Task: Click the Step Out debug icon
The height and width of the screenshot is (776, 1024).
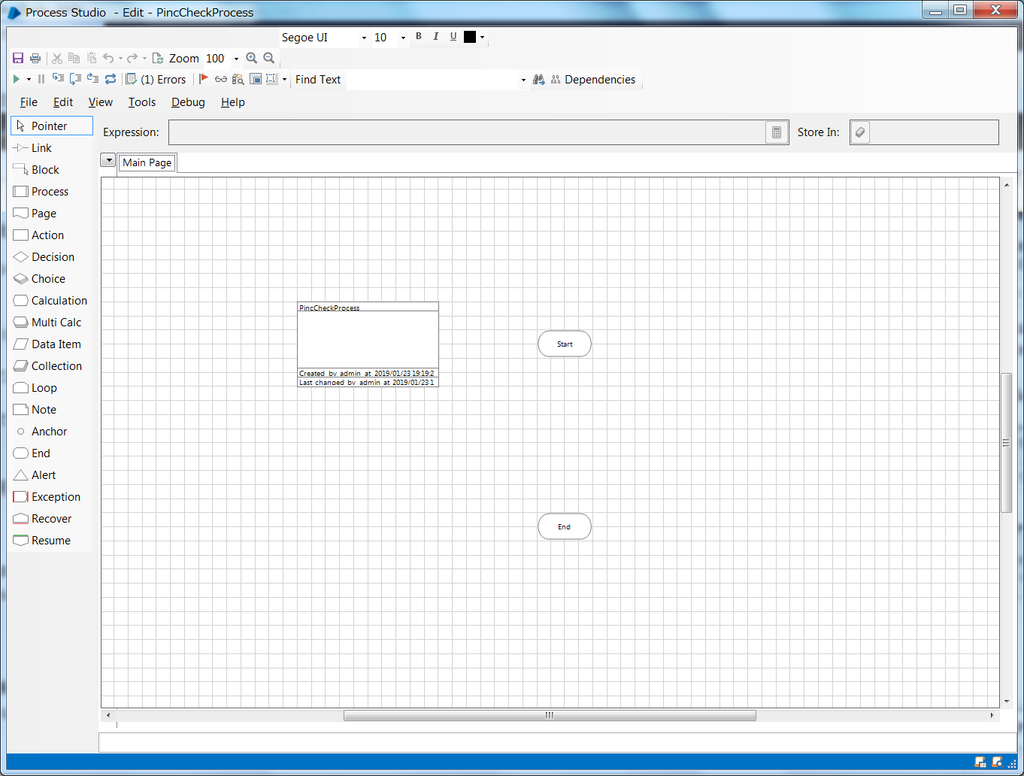Action: (x=93, y=79)
